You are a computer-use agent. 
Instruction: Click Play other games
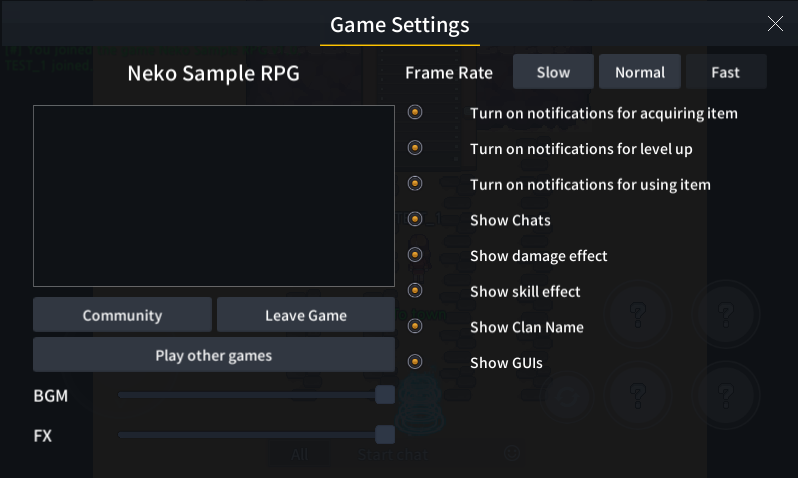214,355
